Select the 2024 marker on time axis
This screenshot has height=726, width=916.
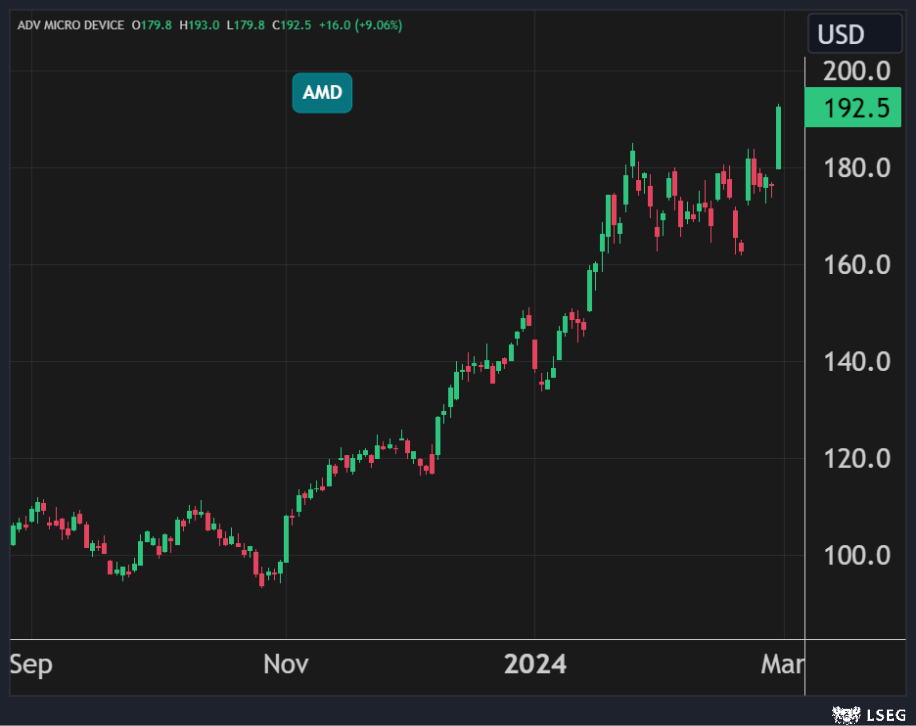535,664
